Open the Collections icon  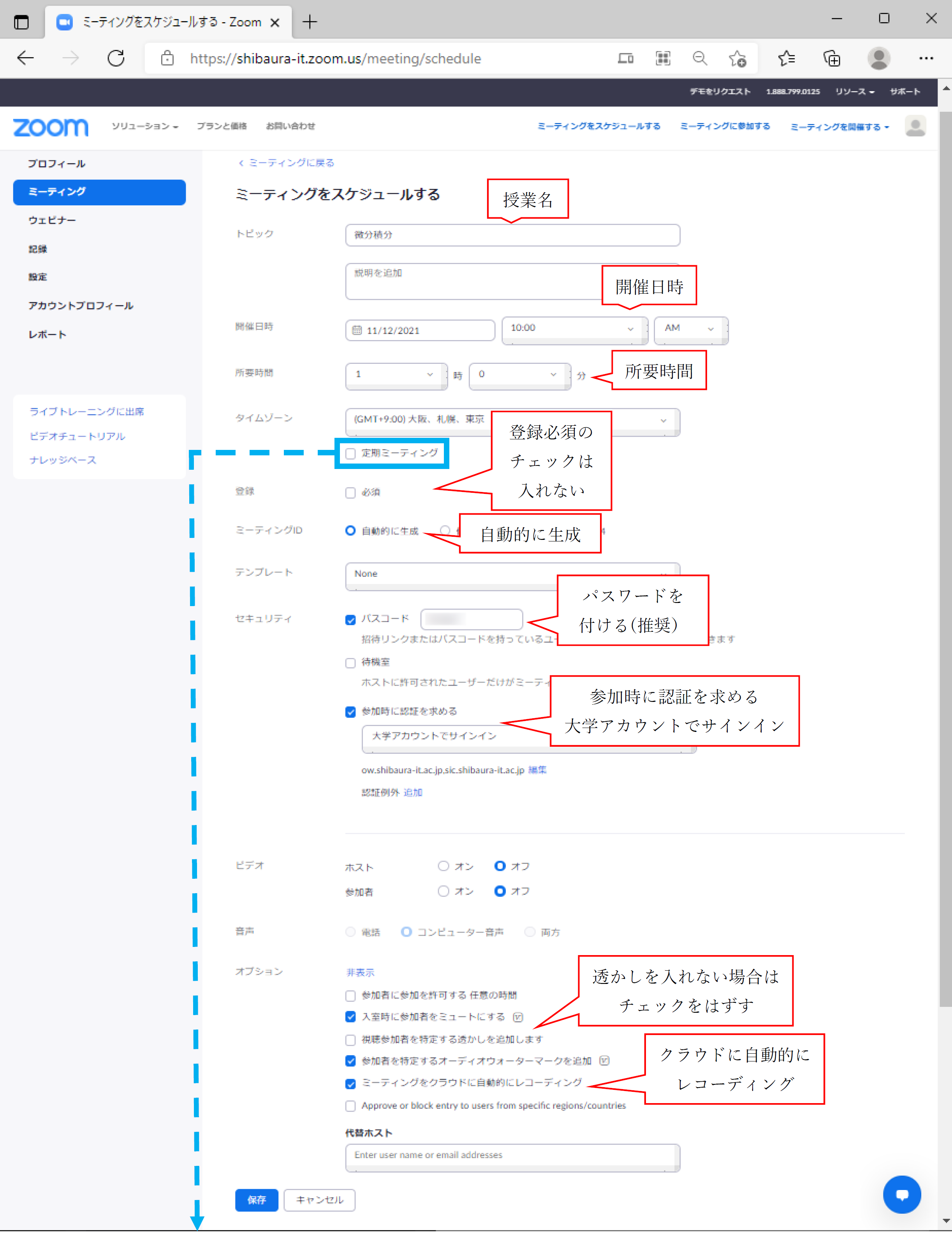832,58
